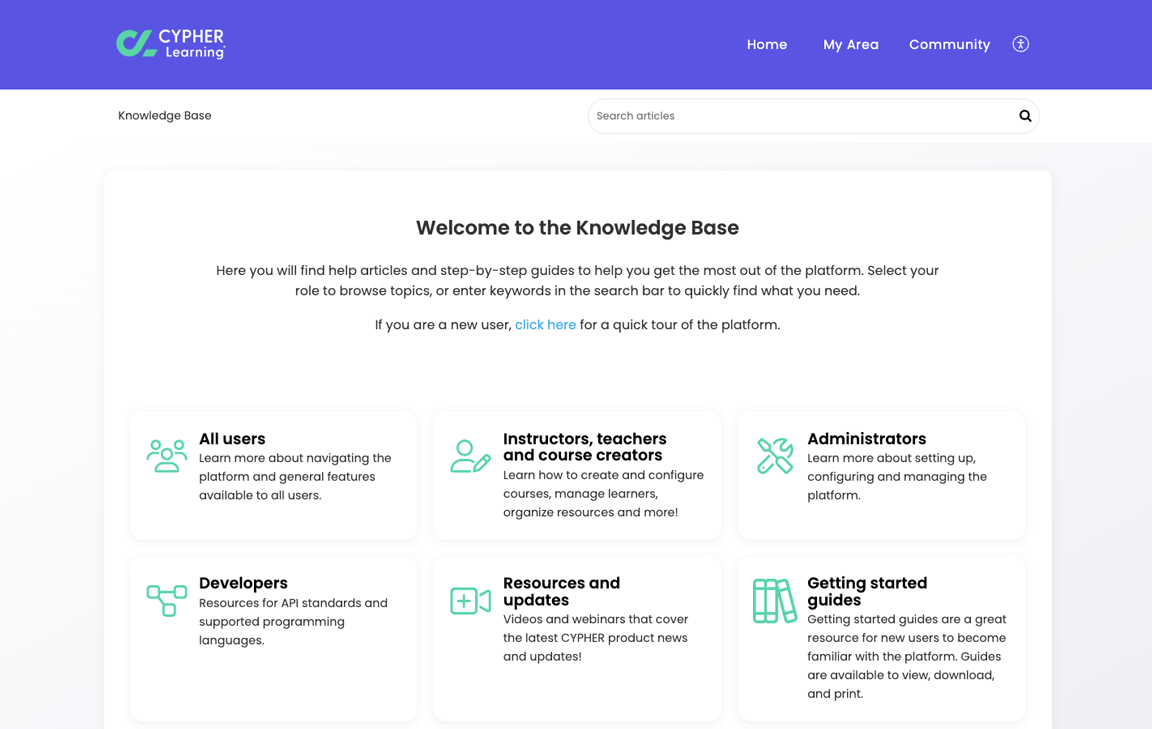The image size is (1152, 729).
Task: Open the Getting started guides card
Action: pos(881,637)
